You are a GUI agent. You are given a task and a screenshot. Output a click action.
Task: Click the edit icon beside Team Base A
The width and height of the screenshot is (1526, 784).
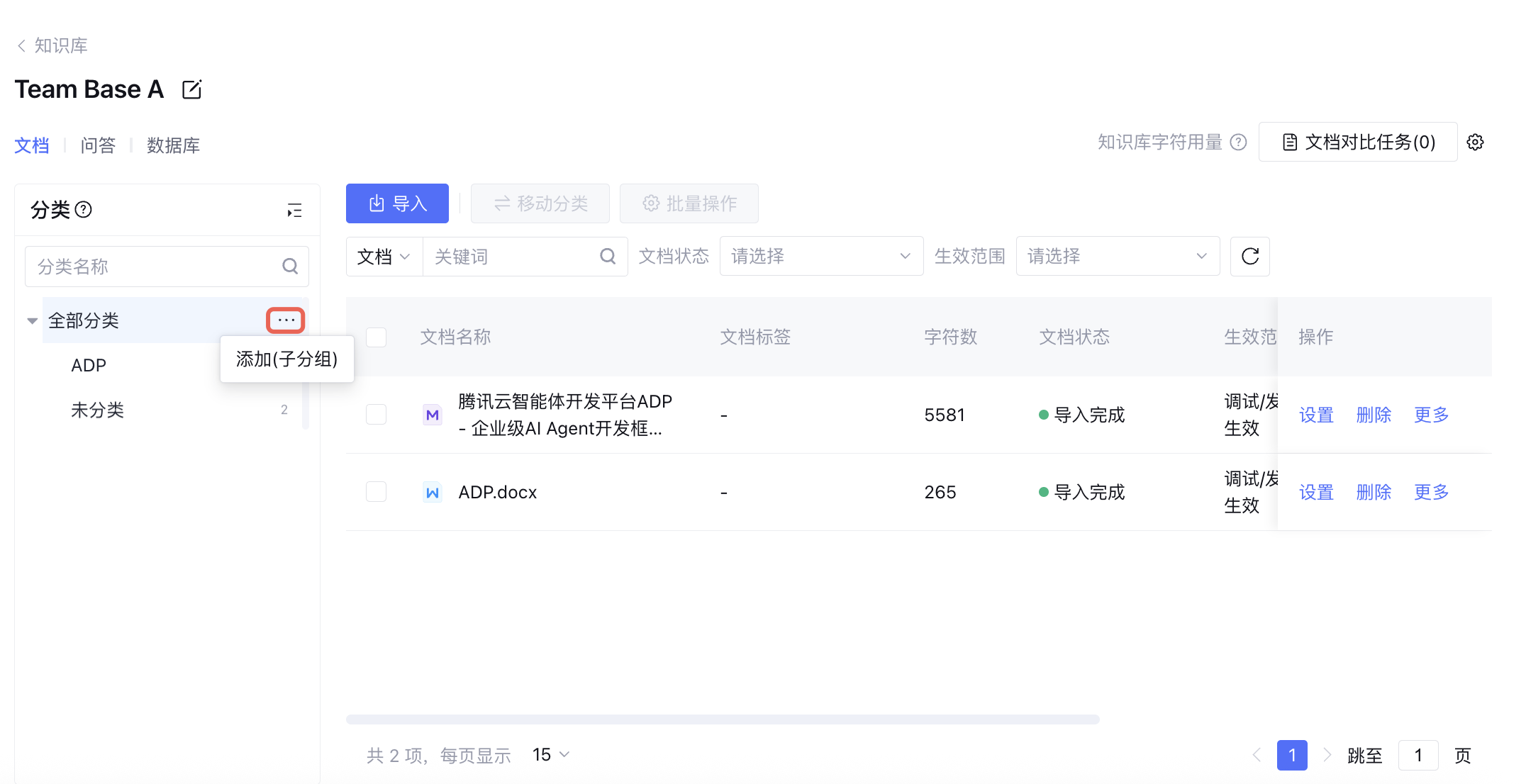click(191, 90)
